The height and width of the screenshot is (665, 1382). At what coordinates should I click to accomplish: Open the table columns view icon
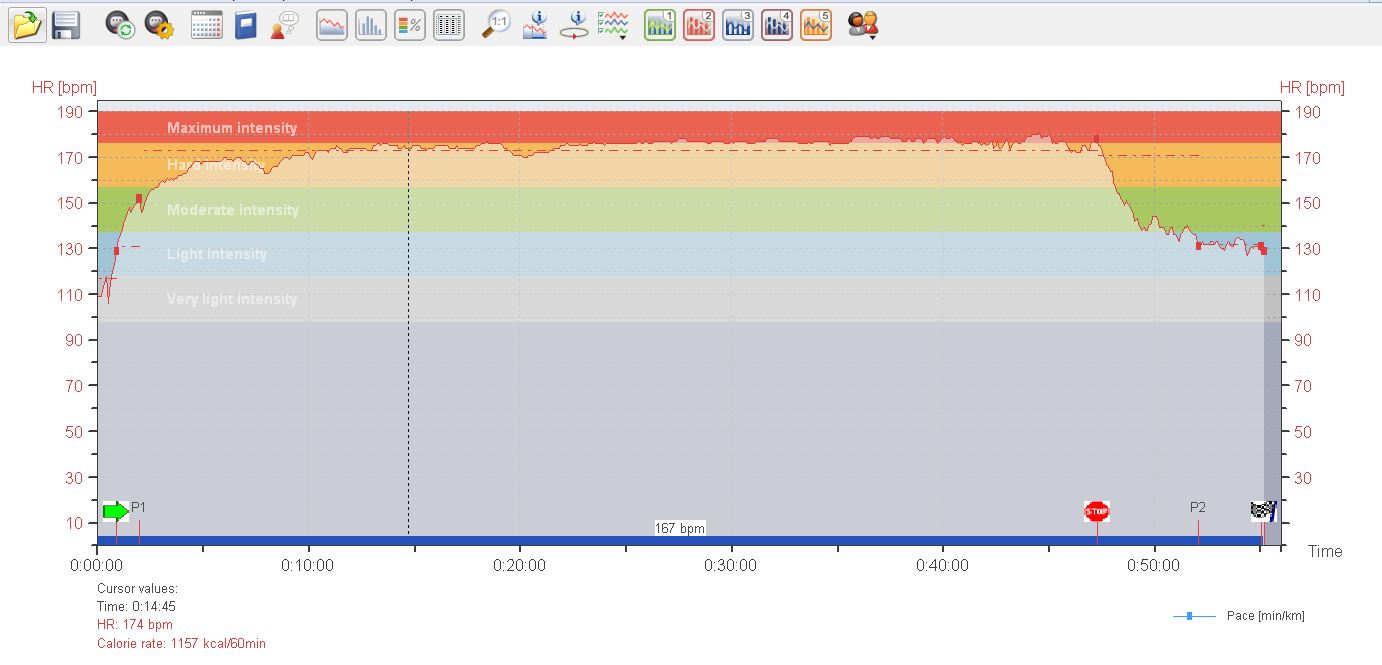[x=449, y=25]
